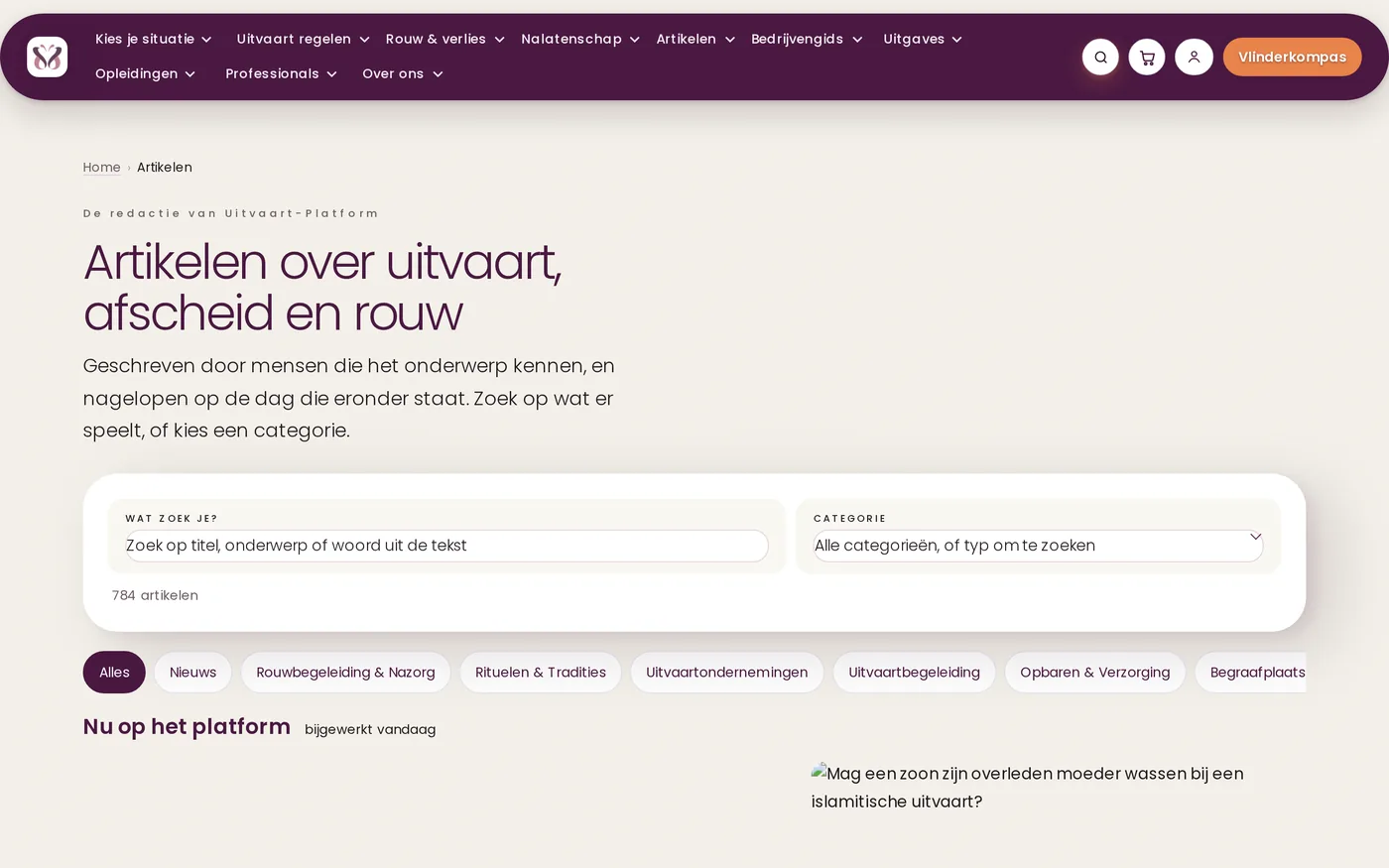The width and height of the screenshot is (1389, 868).
Task: Filter by Begraafplaats chip
Action: point(1251,673)
